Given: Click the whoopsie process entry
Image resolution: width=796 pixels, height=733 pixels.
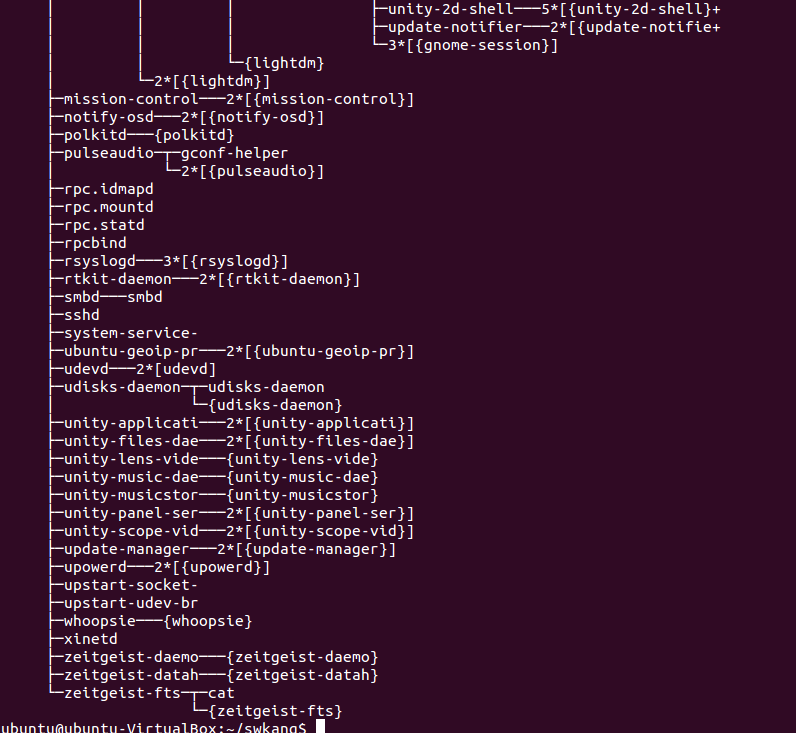Looking at the screenshot, I should pyautogui.click(x=100, y=621).
